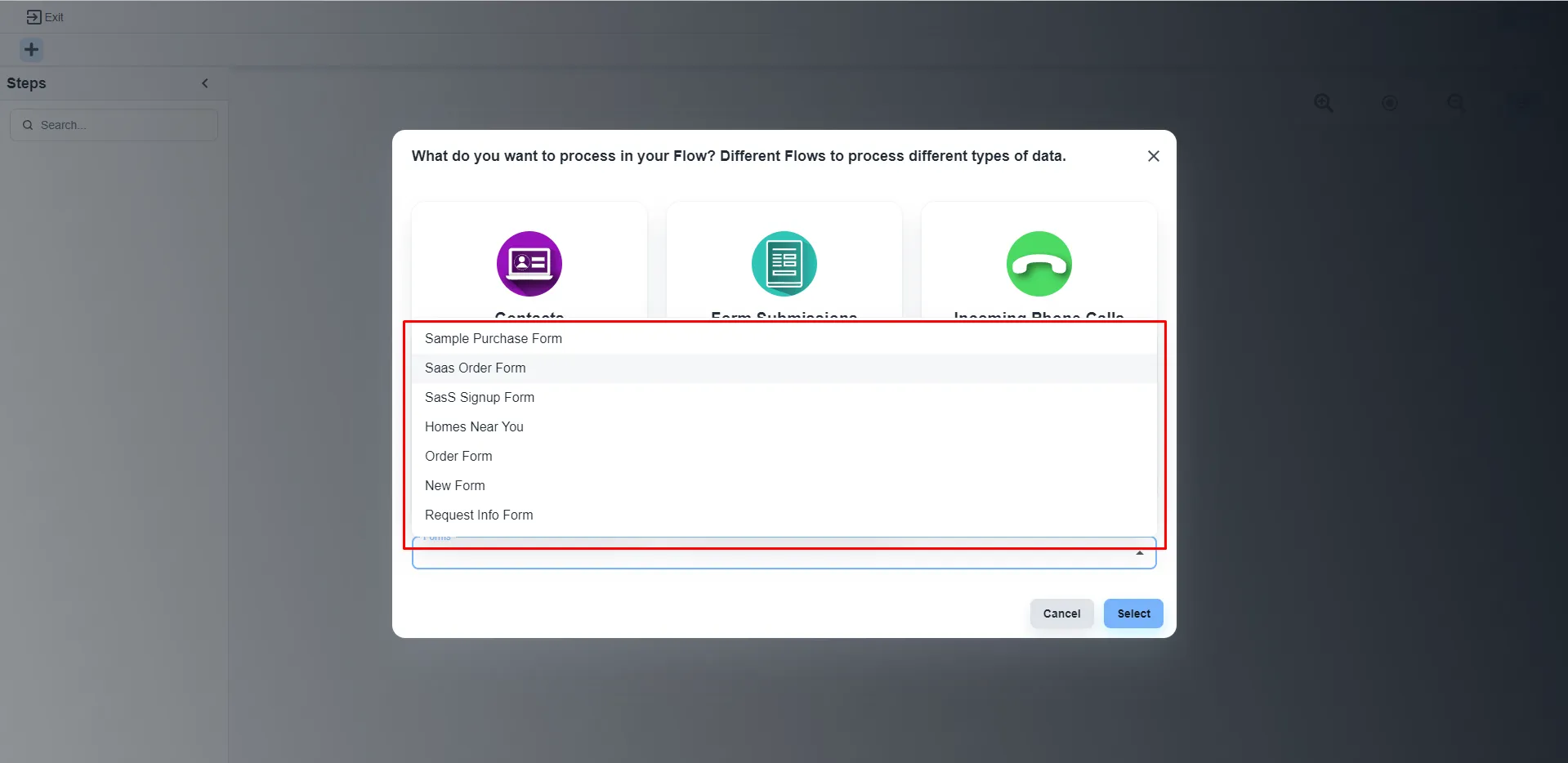Focus the Steps search field
1568x763 pixels.
click(x=114, y=125)
